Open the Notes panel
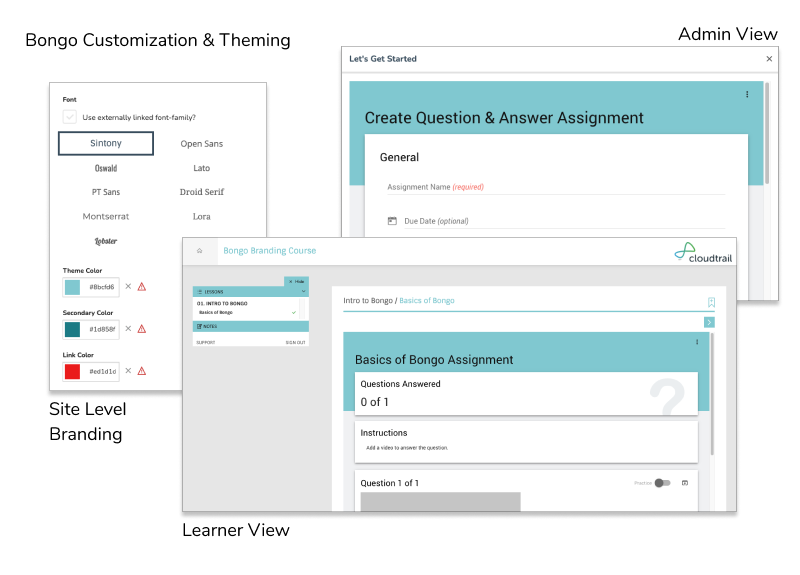Viewport: 800px width, 575px height. [251, 327]
